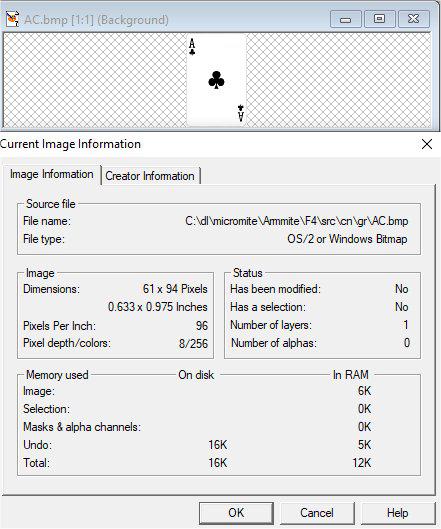The width and height of the screenshot is (441, 529).
Task: Click the Paint Shop Pro icon in AC.bmp title bar
Action: 12,19
